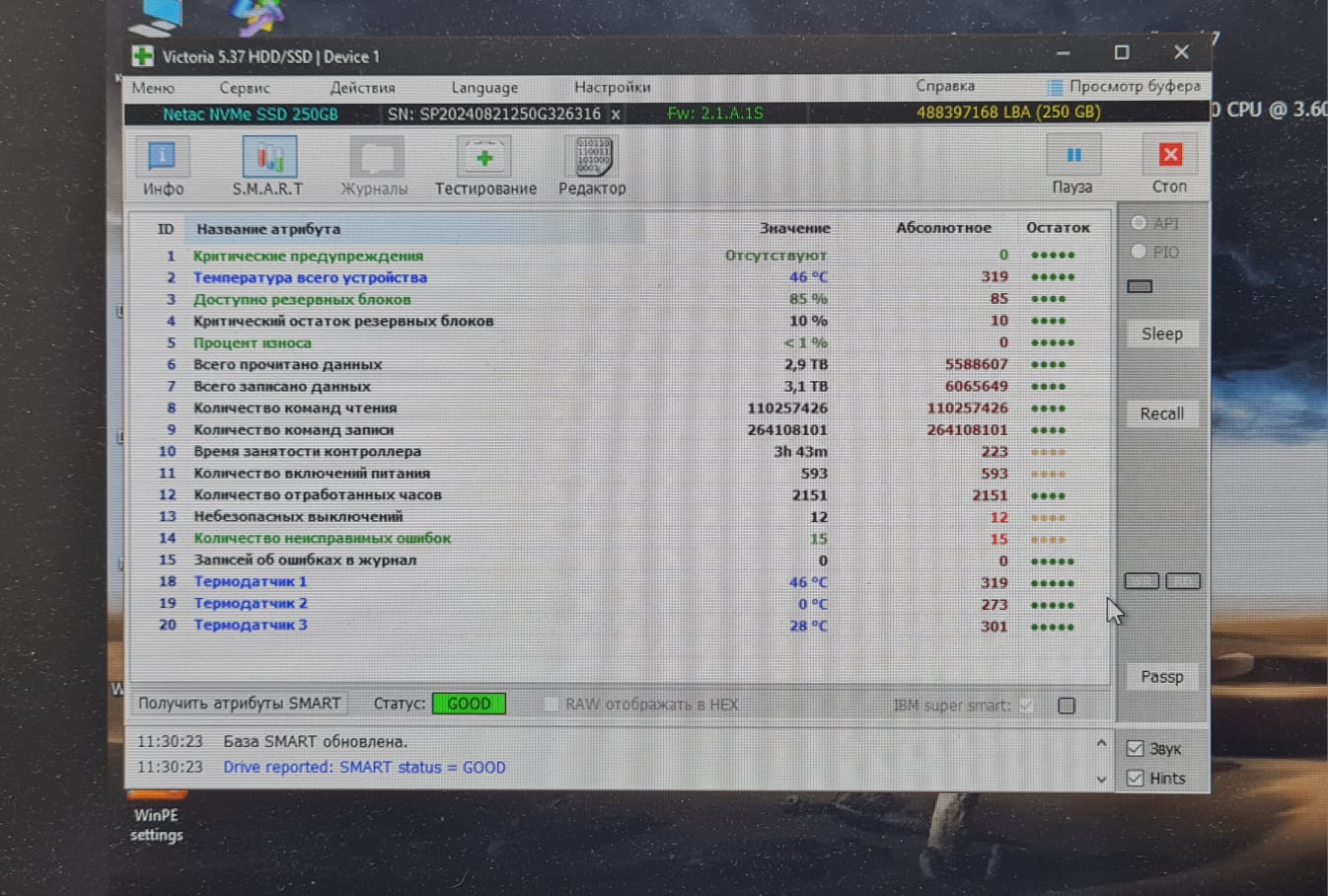Select the S.M.A.R.T toolbar icon
Image resolution: width=1328 pixels, height=896 pixels.
coord(268,158)
